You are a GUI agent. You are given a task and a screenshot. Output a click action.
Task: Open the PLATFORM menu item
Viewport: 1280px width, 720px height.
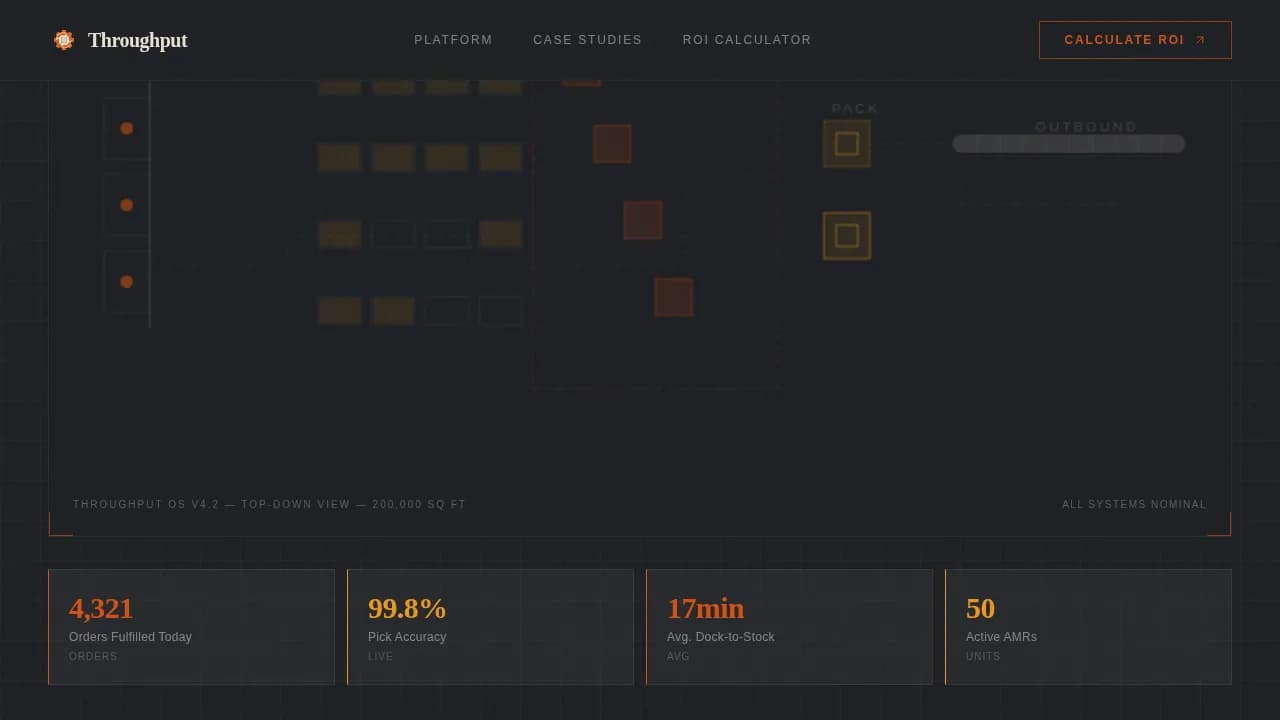click(453, 40)
